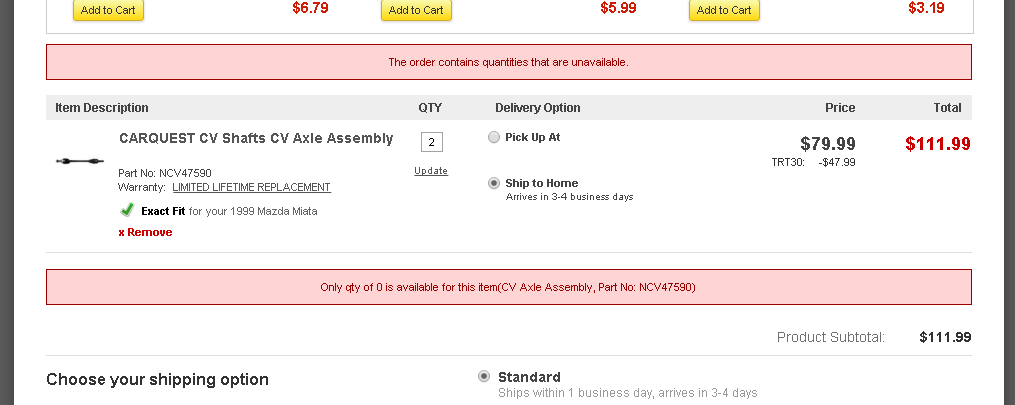The image size is (1015, 405).
Task: Click the TRT30 discount amount
Action: point(836,162)
